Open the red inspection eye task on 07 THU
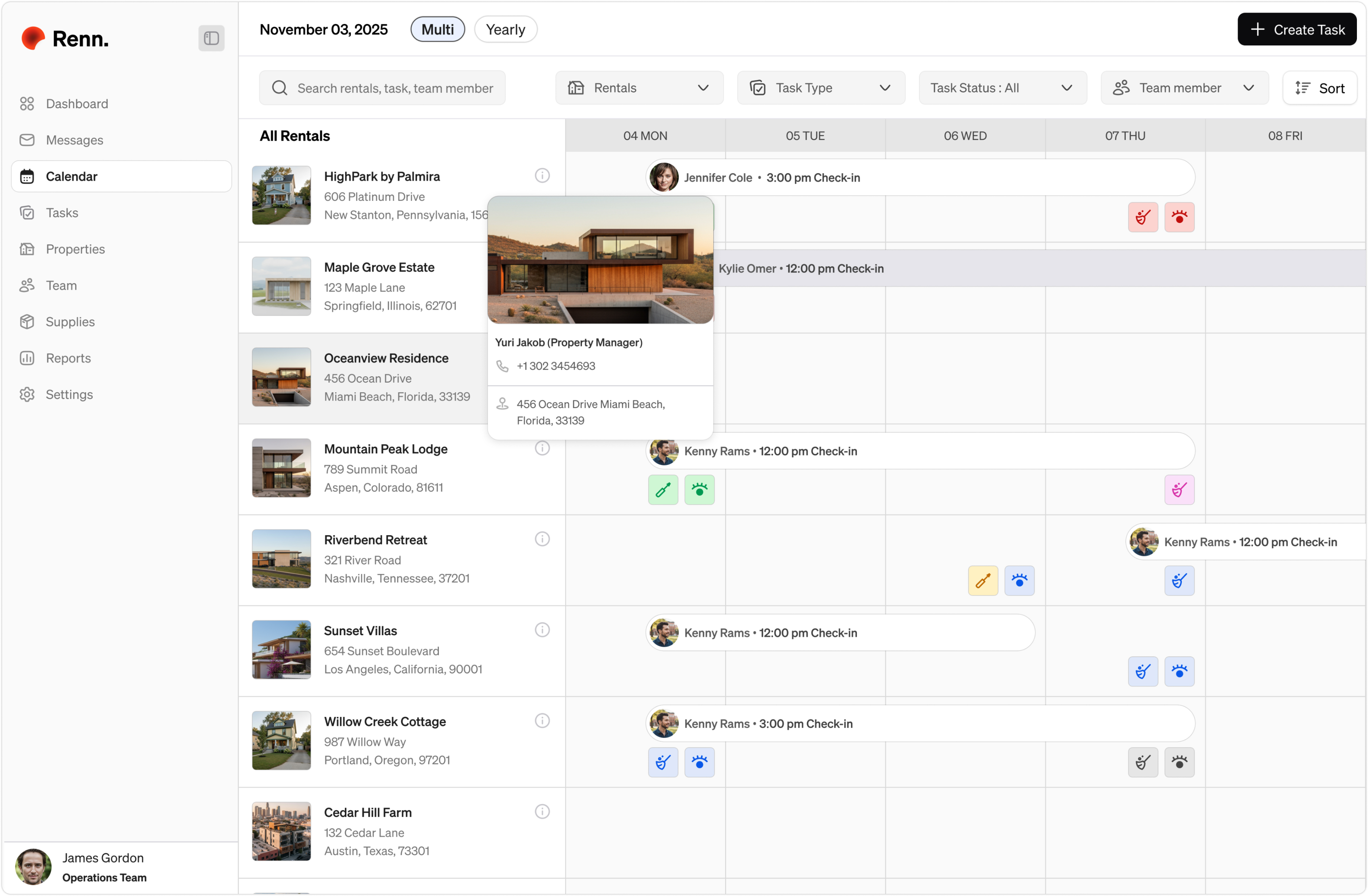 coord(1179,217)
